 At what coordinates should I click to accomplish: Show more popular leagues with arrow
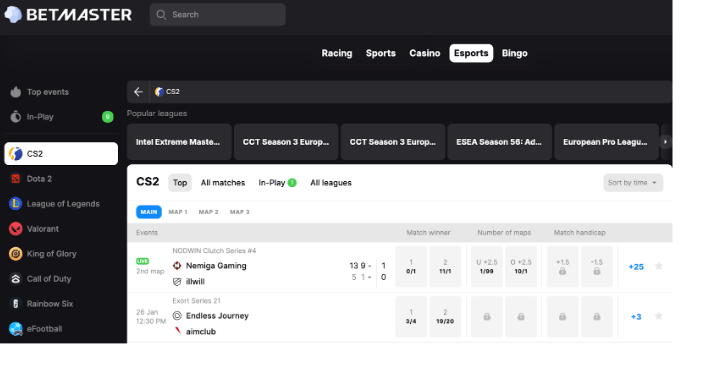pos(666,142)
